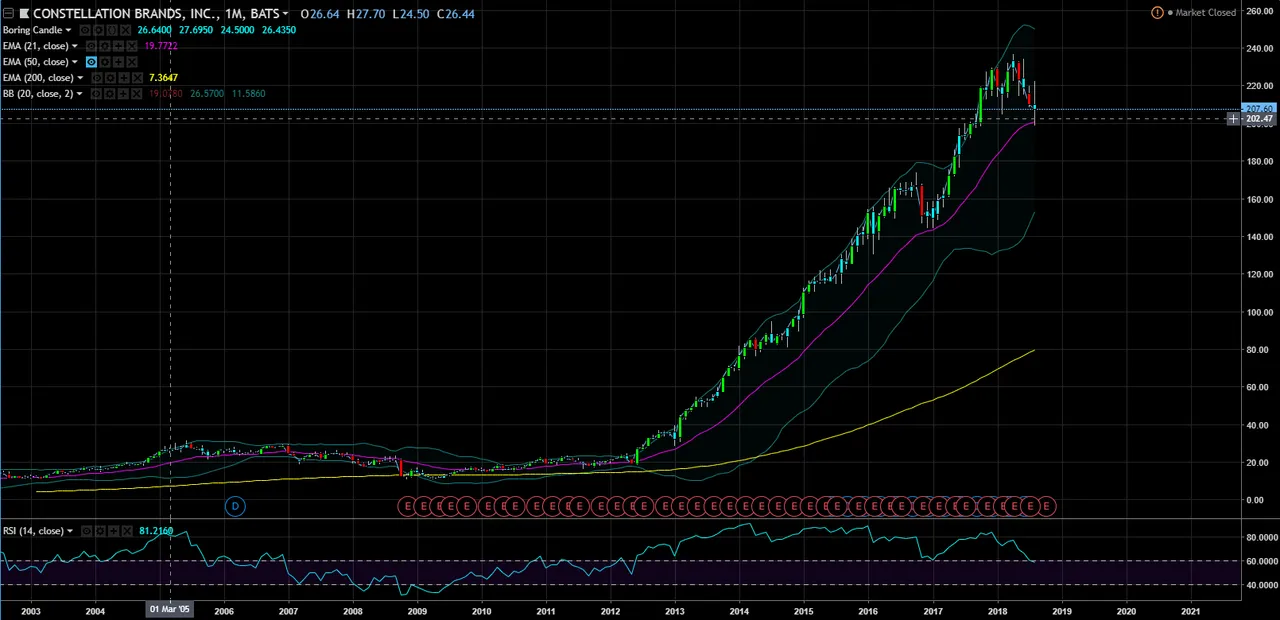Expand the Constellation Brands symbol dropdown
Image resolution: width=1280 pixels, height=620 pixels.
[x=285, y=14]
